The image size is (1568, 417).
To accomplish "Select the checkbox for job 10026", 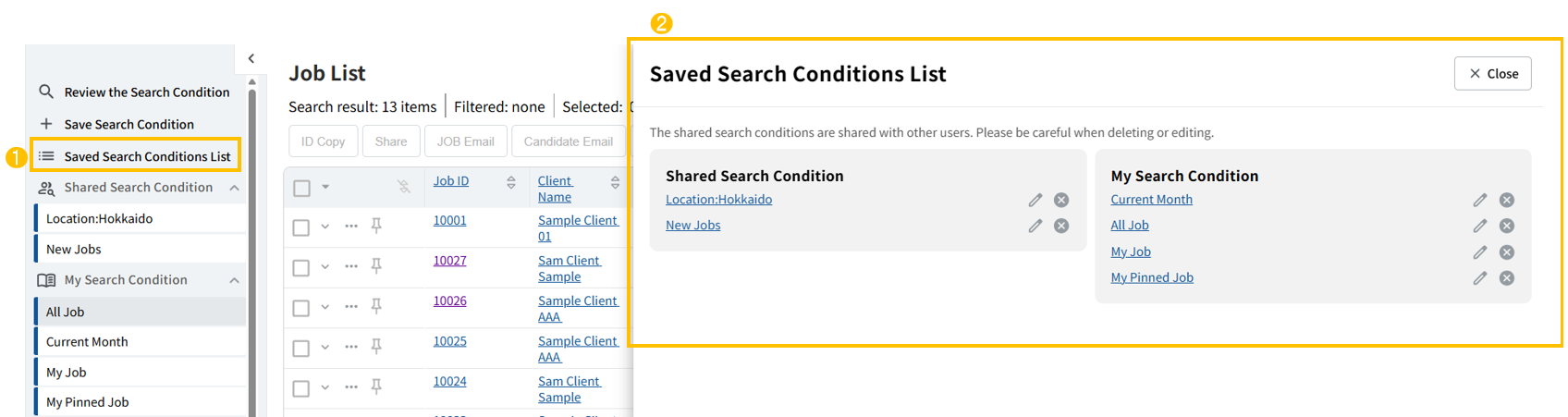I will point(301,308).
